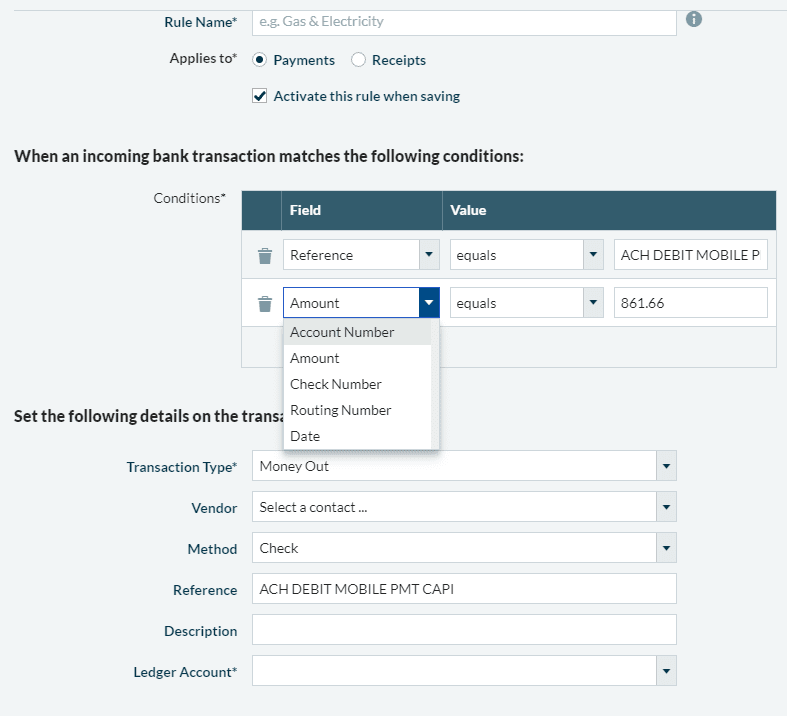Click the 861.66 amount value field
Screen dimensions: 787x716
pos(691,303)
